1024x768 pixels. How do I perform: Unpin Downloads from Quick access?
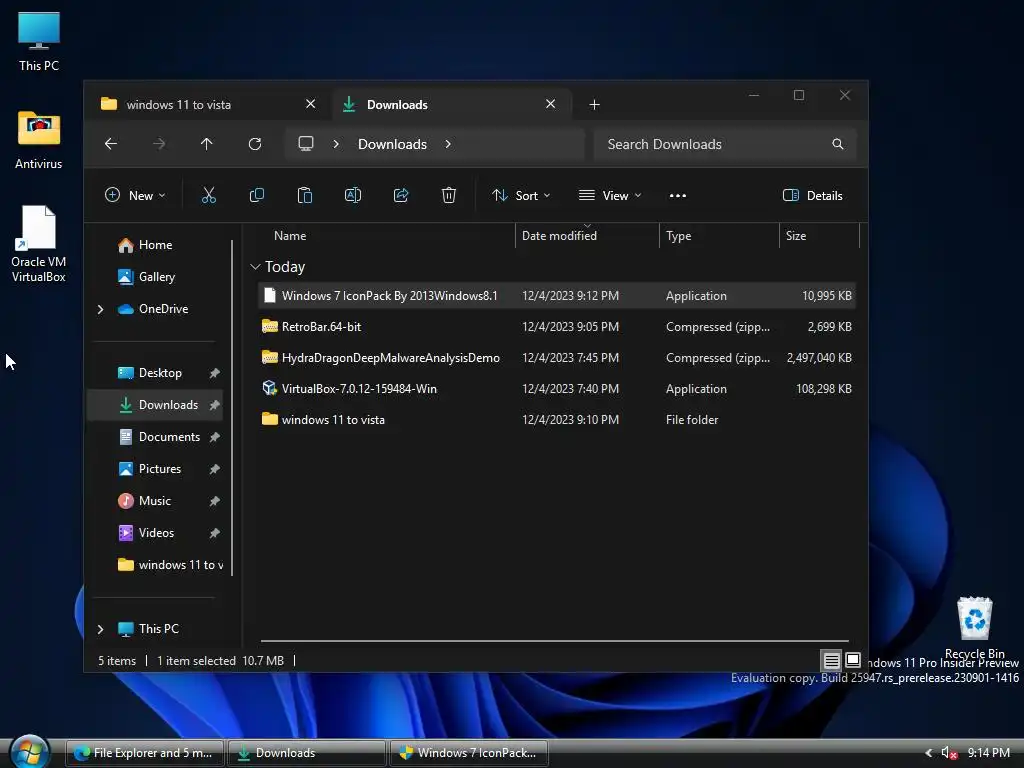tap(214, 405)
